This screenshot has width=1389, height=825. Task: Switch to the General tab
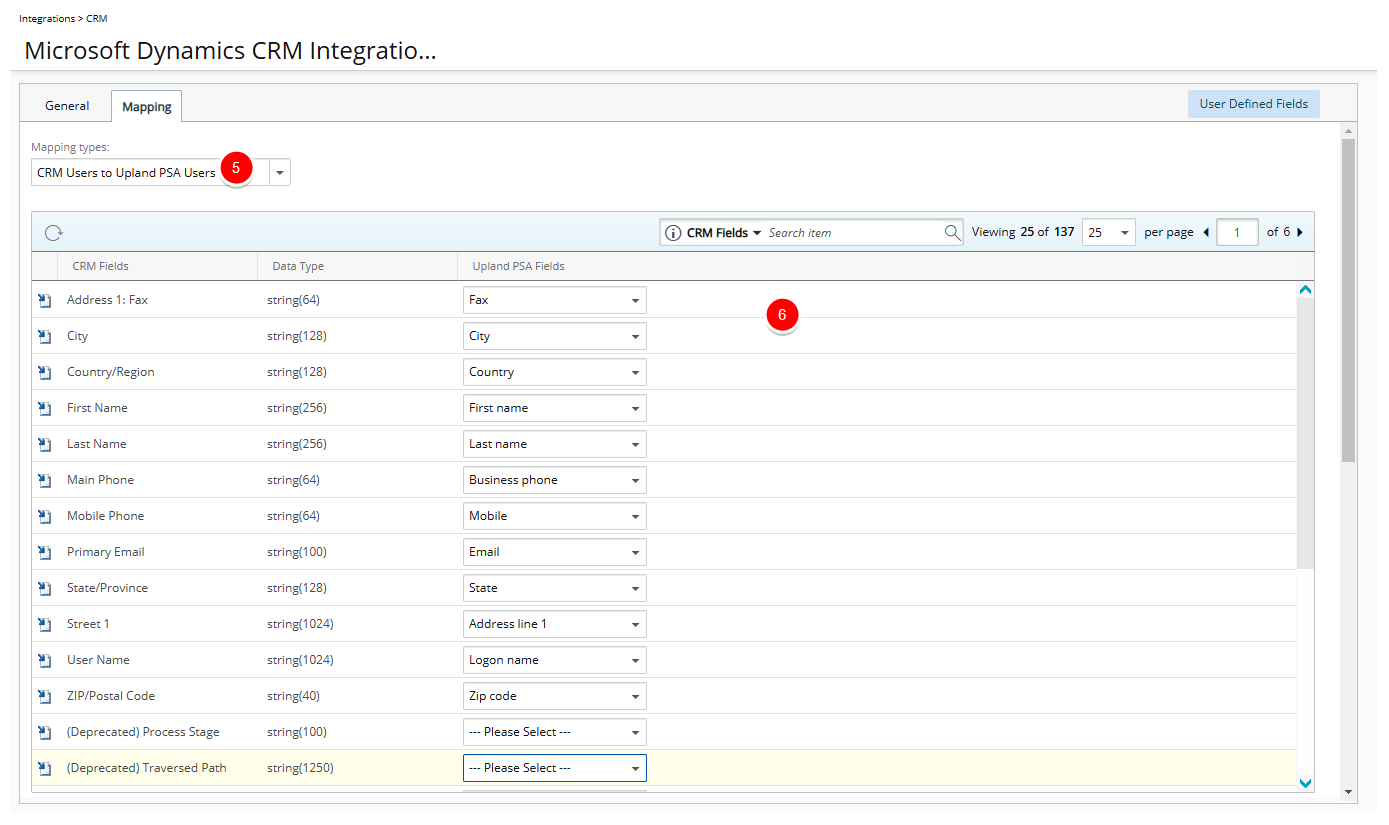point(67,106)
